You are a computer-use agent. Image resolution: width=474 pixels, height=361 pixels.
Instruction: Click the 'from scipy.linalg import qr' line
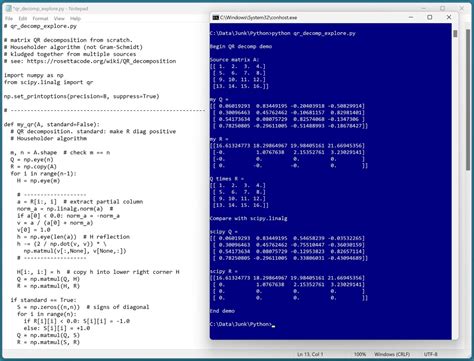click(49, 82)
